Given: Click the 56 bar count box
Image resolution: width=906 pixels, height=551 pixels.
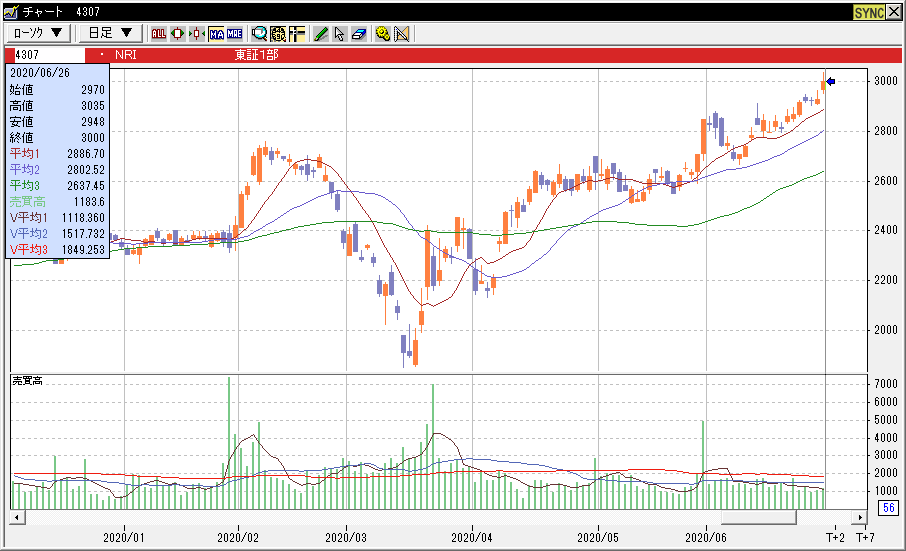Looking at the screenshot, I should [x=887, y=508].
